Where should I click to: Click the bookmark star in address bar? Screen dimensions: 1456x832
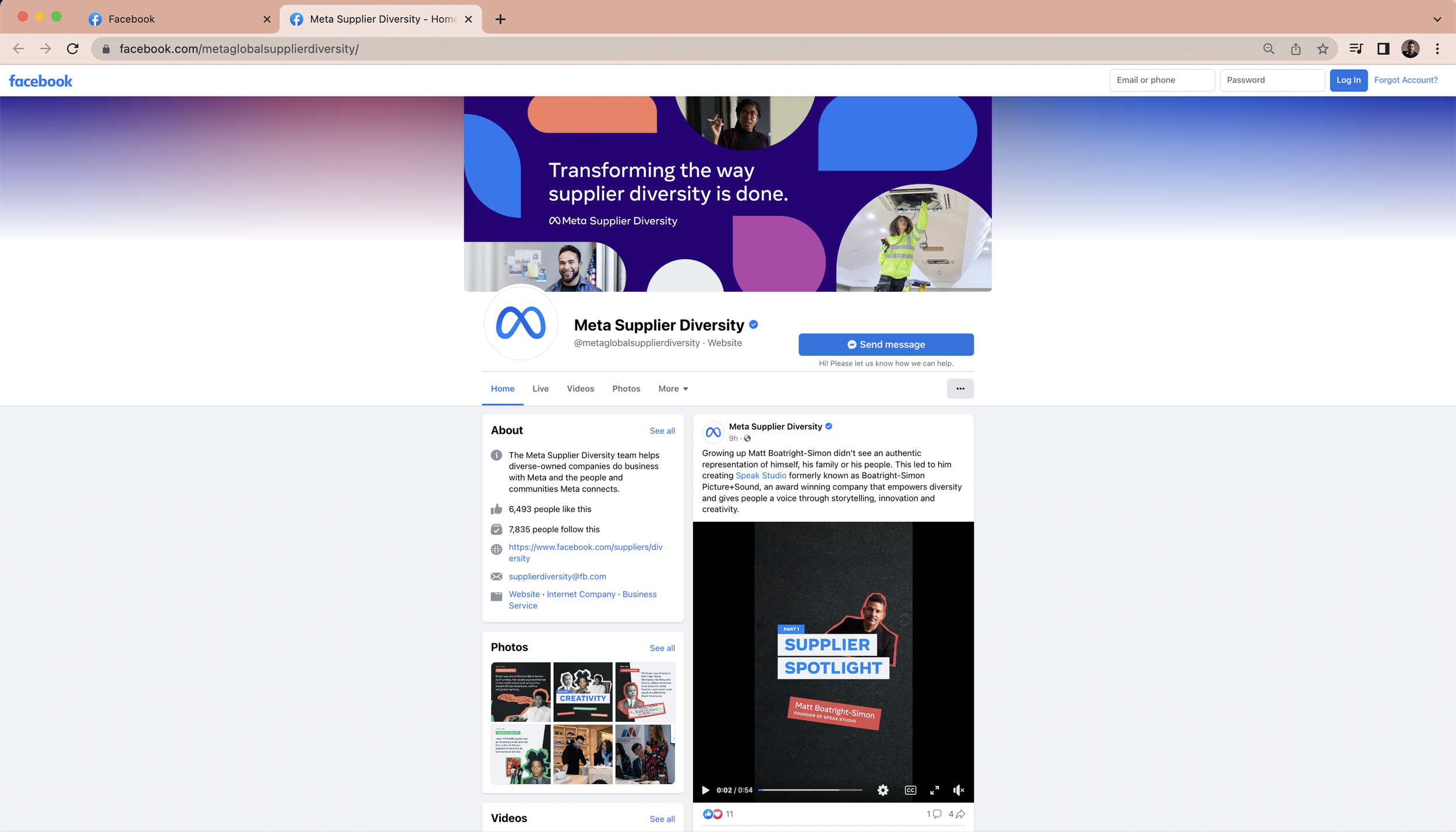coord(1323,49)
